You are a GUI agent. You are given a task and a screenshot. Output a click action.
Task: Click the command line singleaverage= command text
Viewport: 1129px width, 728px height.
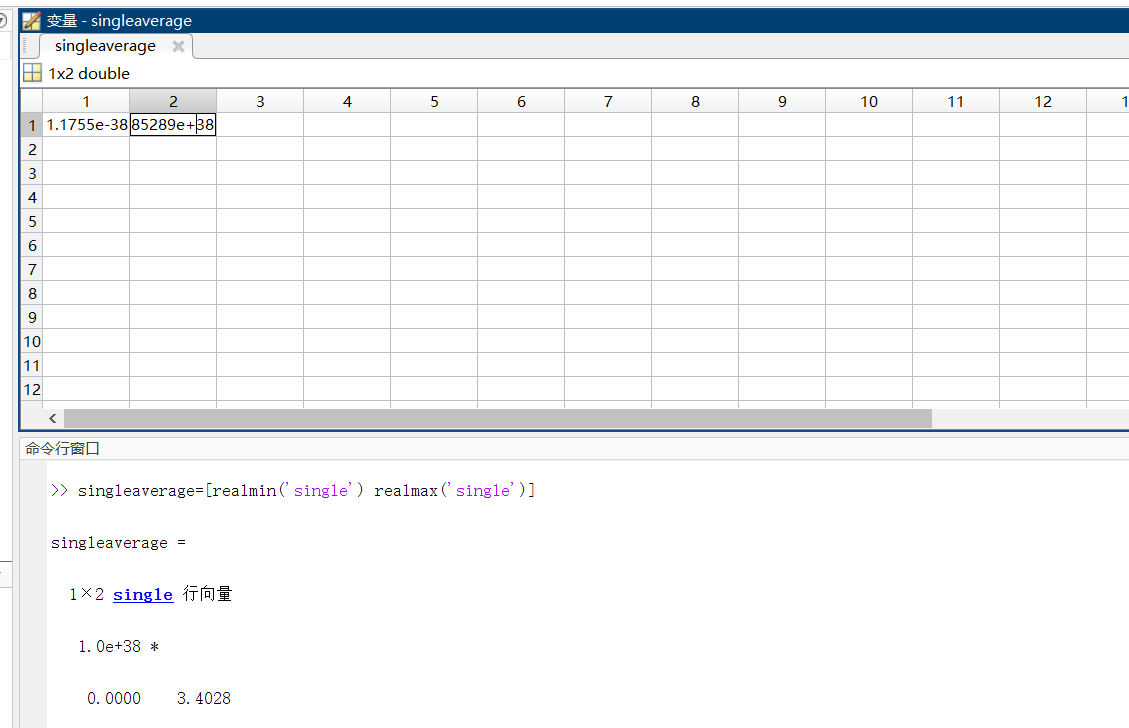[x=307, y=490]
